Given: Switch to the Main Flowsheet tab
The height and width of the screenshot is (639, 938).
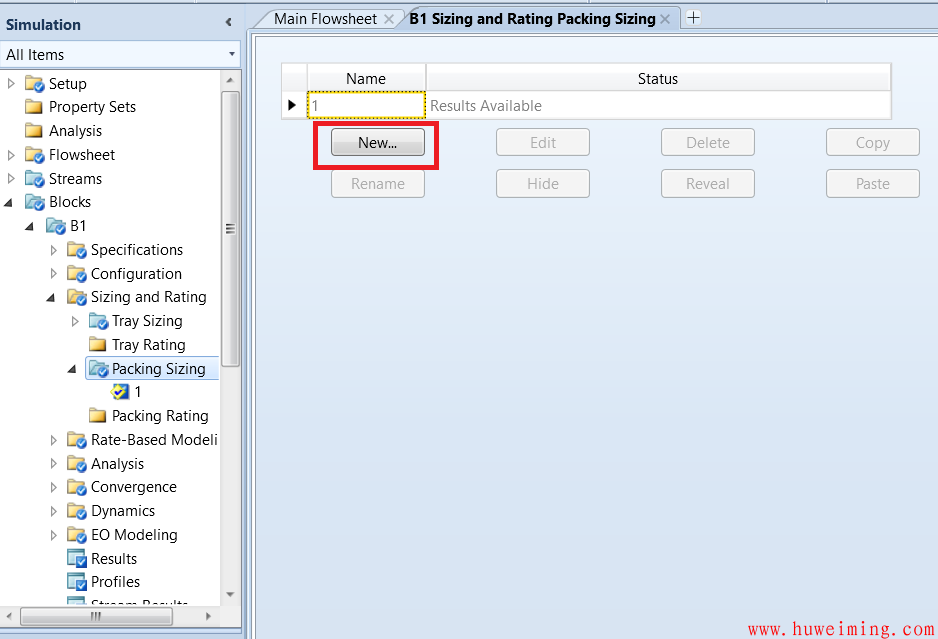Looking at the screenshot, I should 325,18.
